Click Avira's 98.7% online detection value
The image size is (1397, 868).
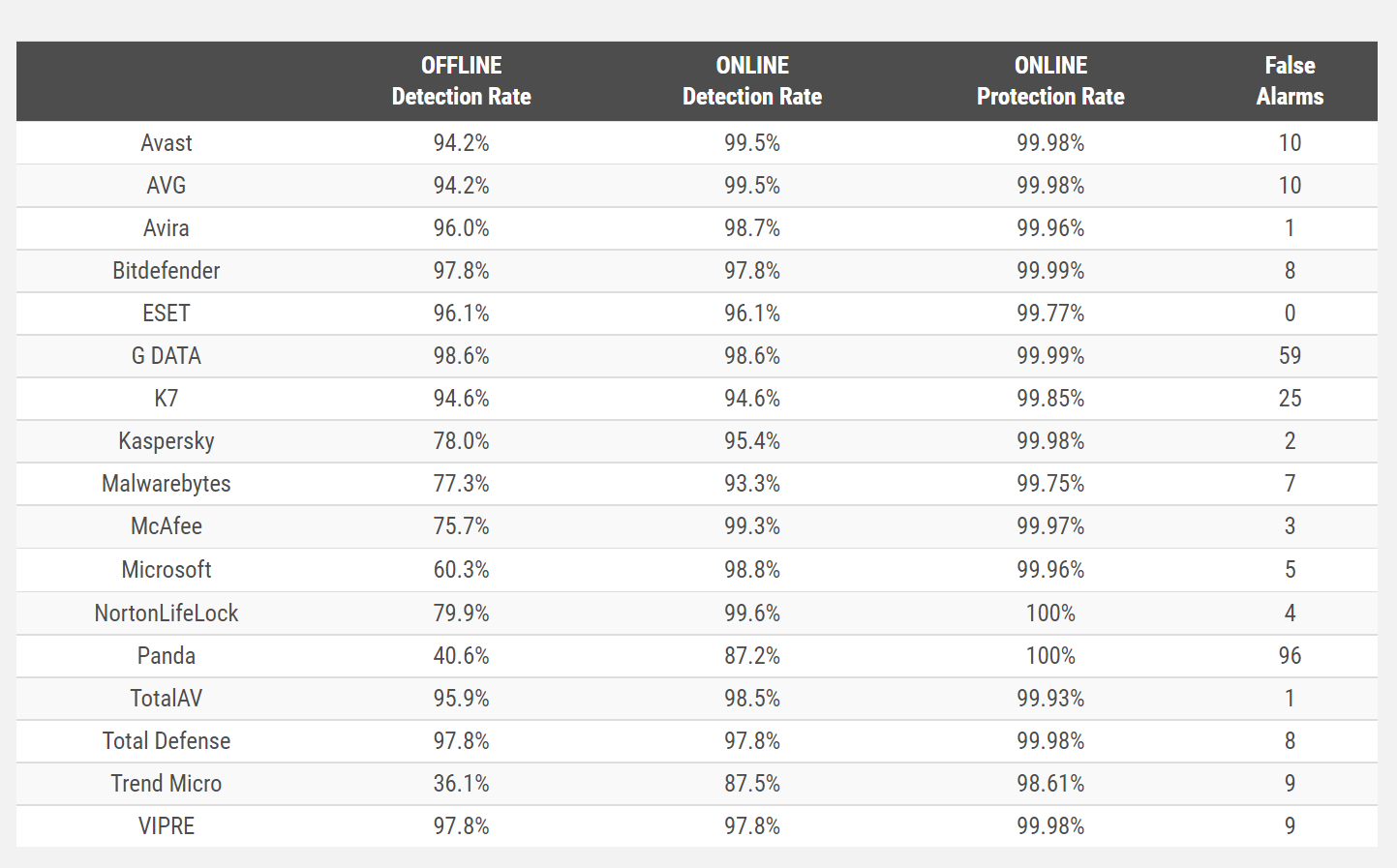click(x=752, y=228)
